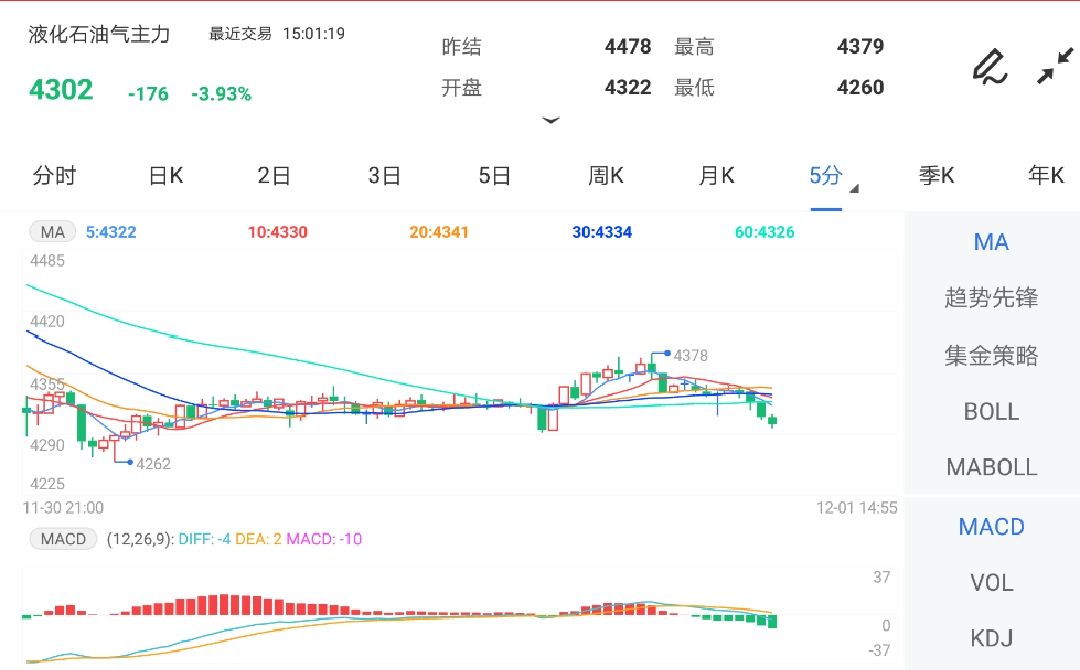Click the 开盘 value 4322
The image size is (1080, 670).
[628, 87]
